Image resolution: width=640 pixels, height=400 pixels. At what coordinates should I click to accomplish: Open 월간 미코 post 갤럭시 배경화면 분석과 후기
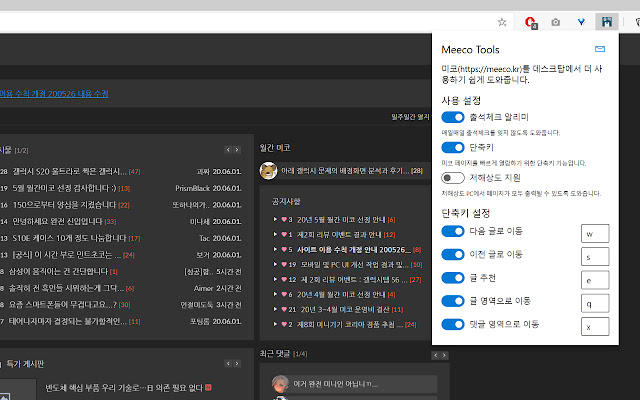pos(345,171)
